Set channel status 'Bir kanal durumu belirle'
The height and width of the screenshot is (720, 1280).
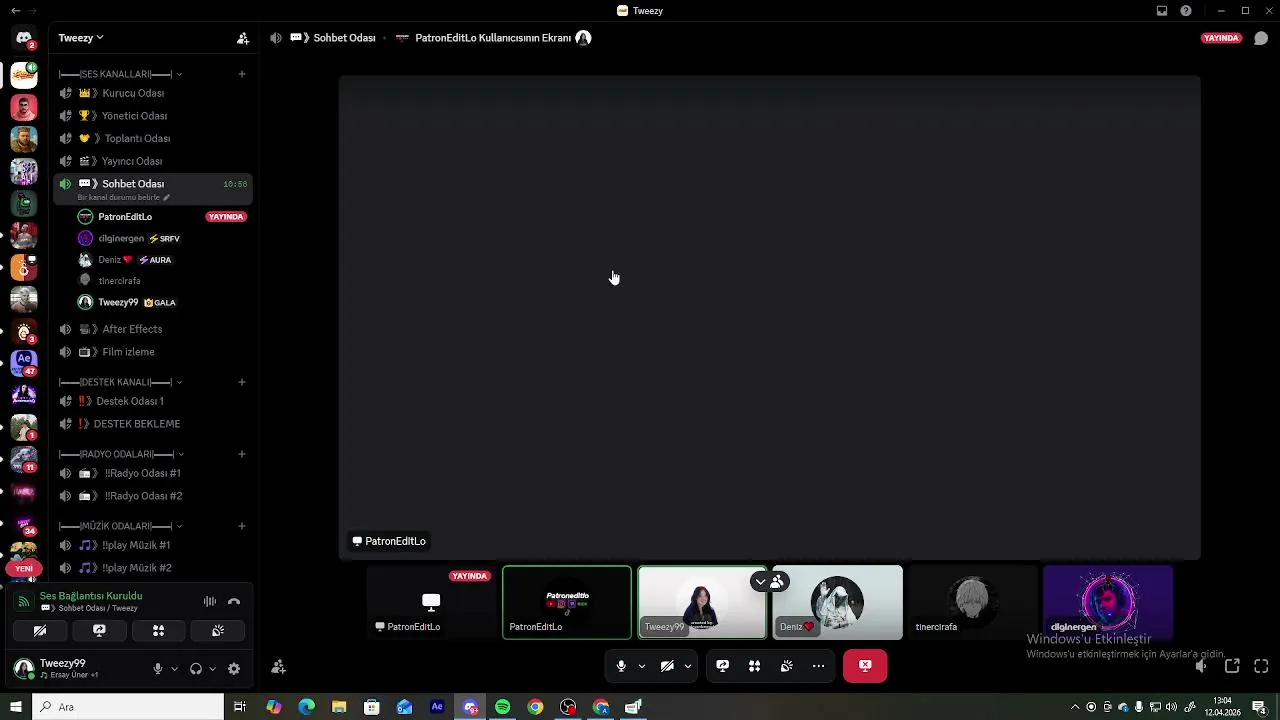pos(124,198)
